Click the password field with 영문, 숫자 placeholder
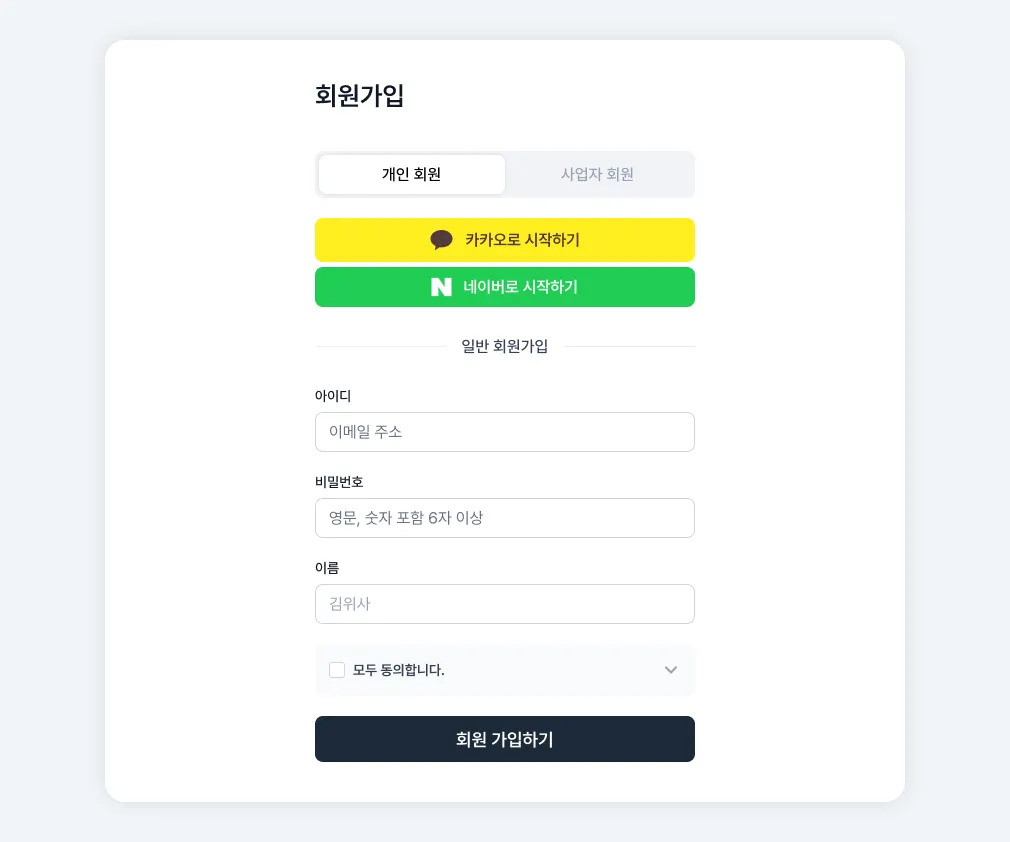Screen dimensions: 1010x842 pos(504,518)
